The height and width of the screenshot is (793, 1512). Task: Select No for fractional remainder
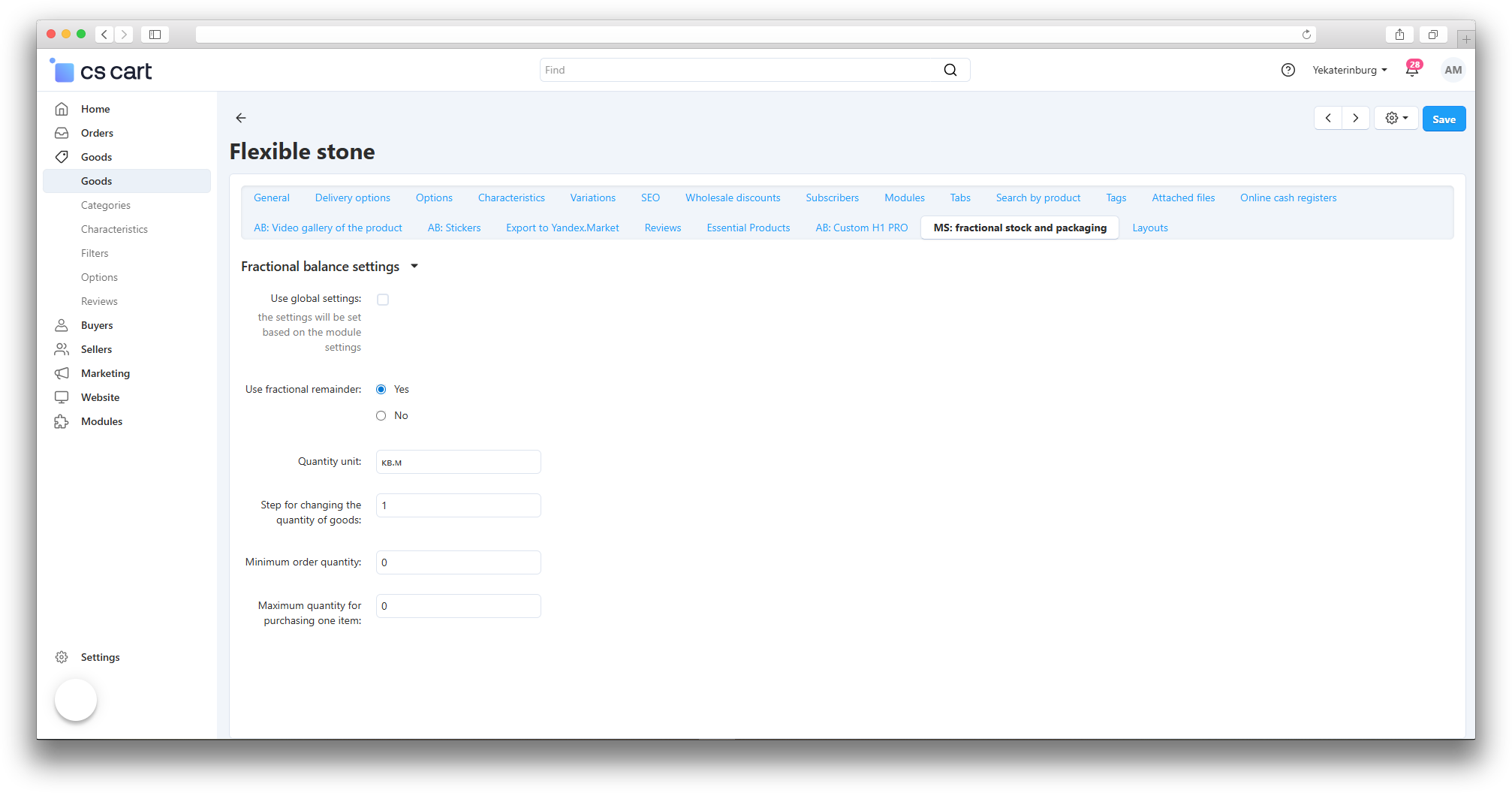pyautogui.click(x=381, y=415)
